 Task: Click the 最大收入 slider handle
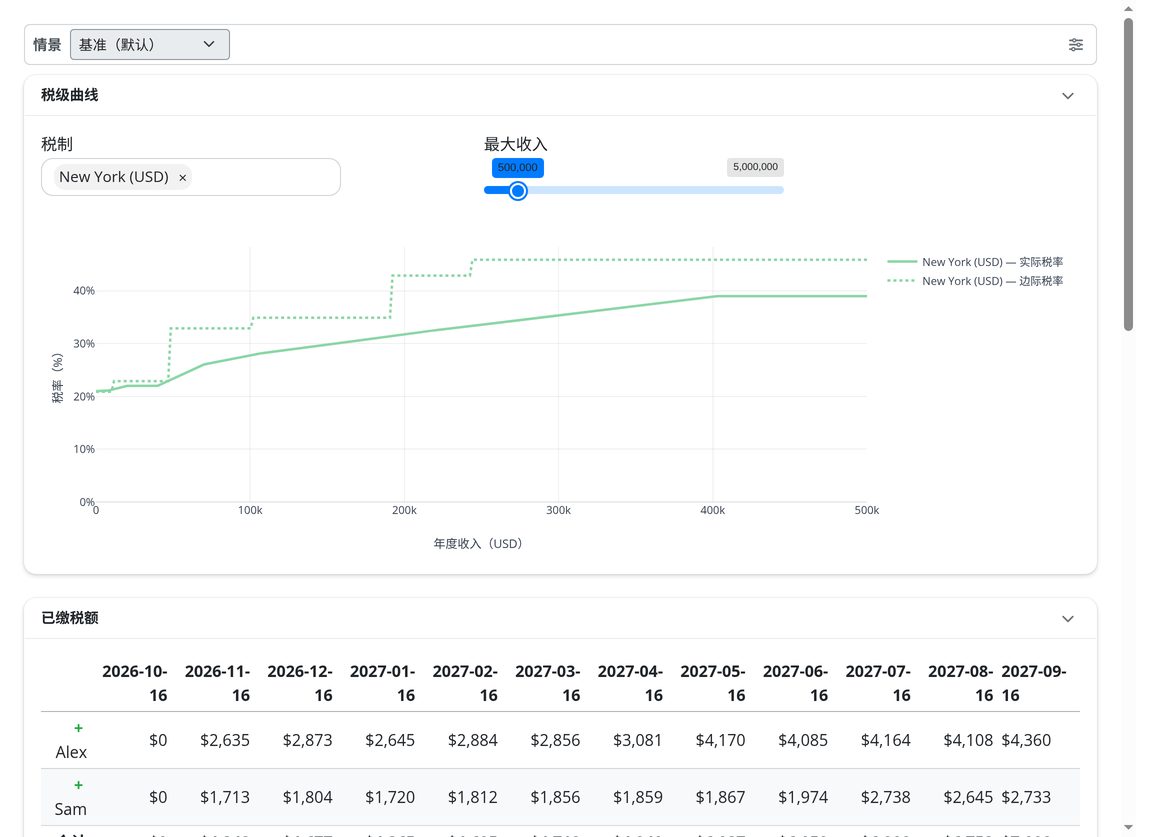pos(518,191)
